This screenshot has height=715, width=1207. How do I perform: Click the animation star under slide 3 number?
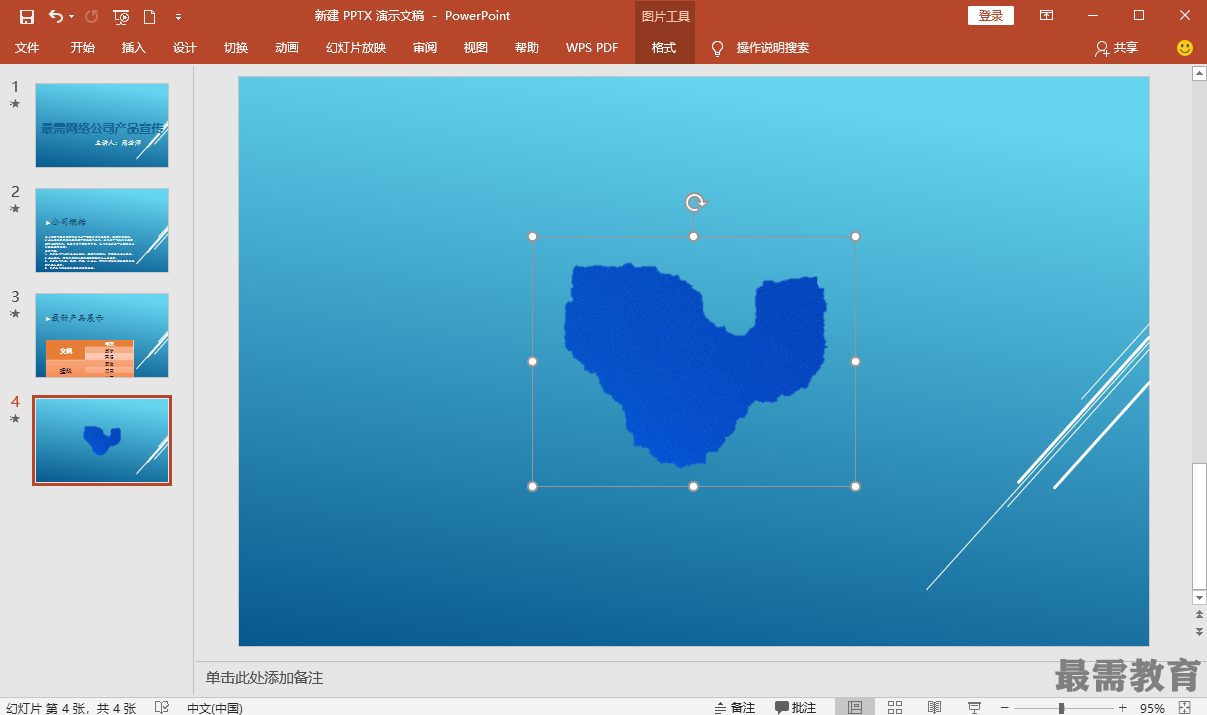(15, 314)
